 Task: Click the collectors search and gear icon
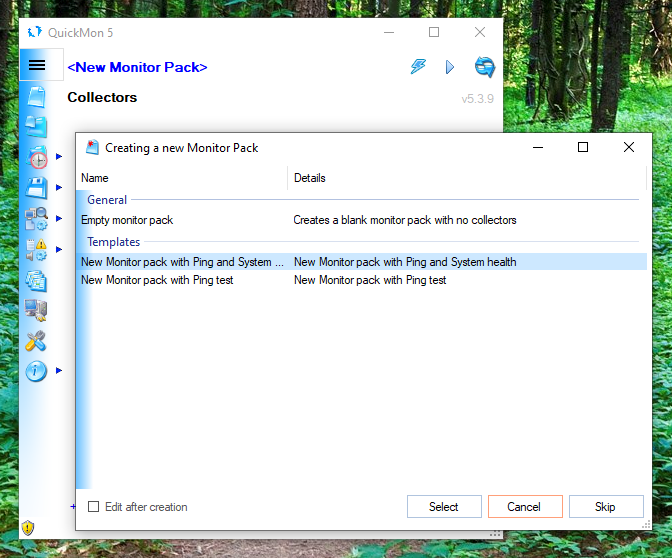tap(36, 219)
